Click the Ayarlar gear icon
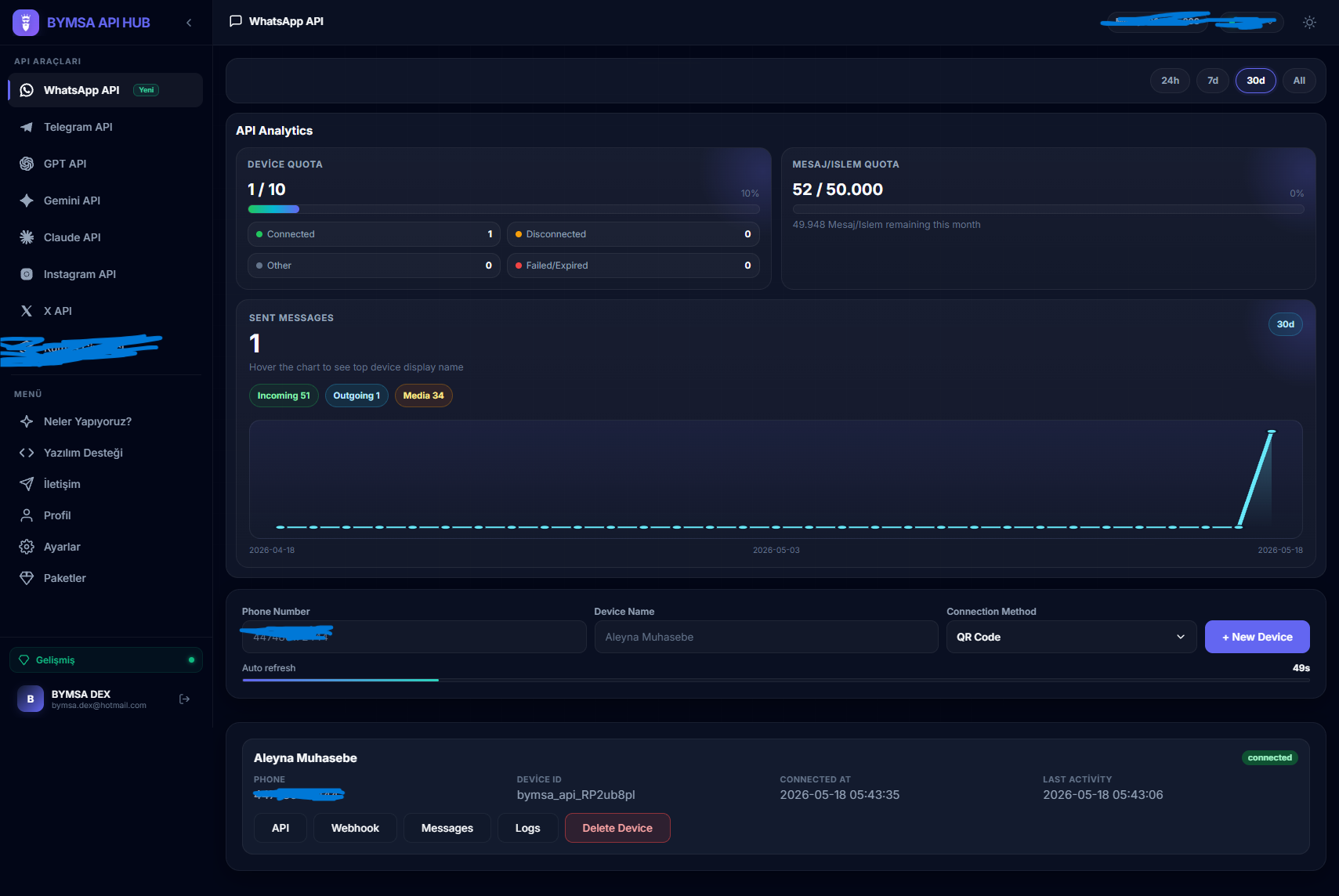Viewport: 1339px width, 896px height. coord(27,547)
